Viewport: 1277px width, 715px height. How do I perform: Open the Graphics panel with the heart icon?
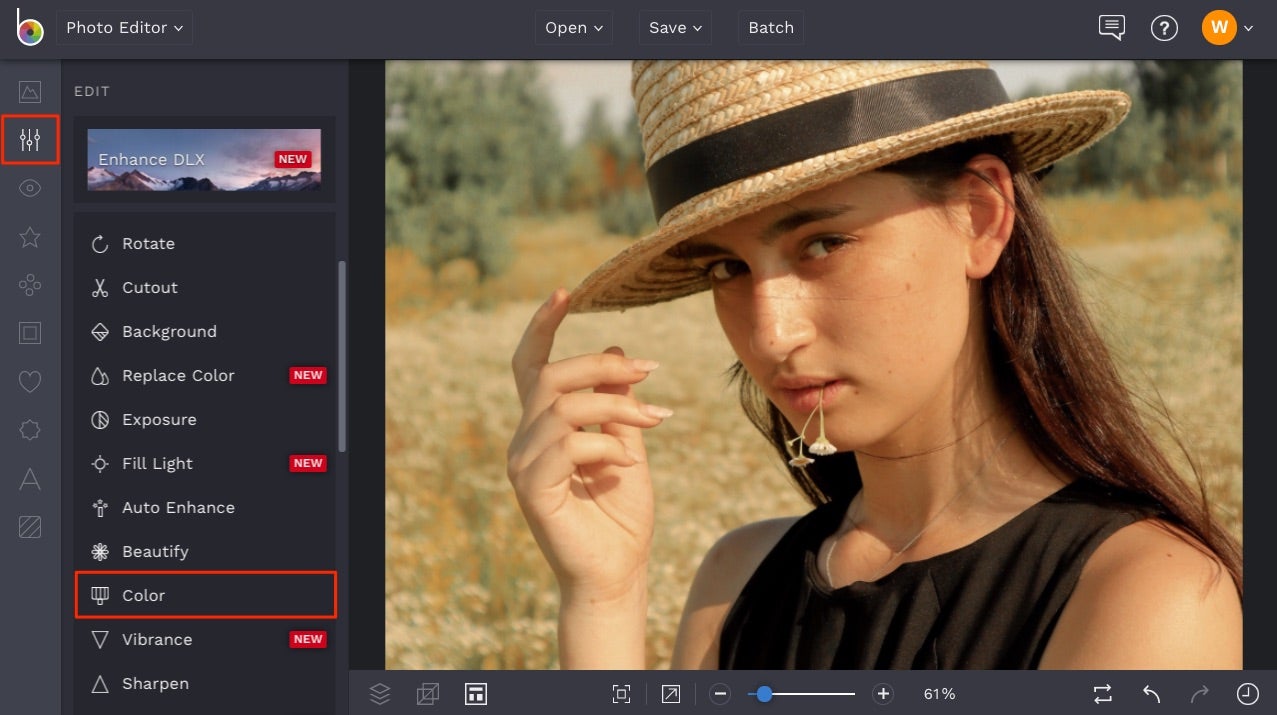(x=30, y=381)
